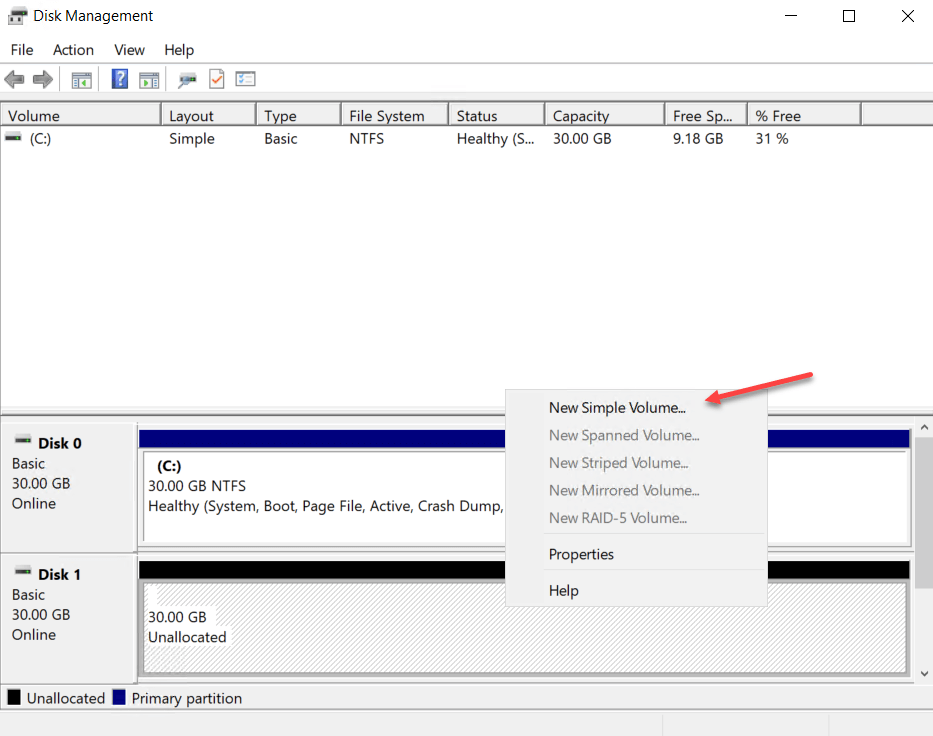Image resolution: width=933 pixels, height=736 pixels.
Task: Click Help in the context menu
Action: click(564, 591)
